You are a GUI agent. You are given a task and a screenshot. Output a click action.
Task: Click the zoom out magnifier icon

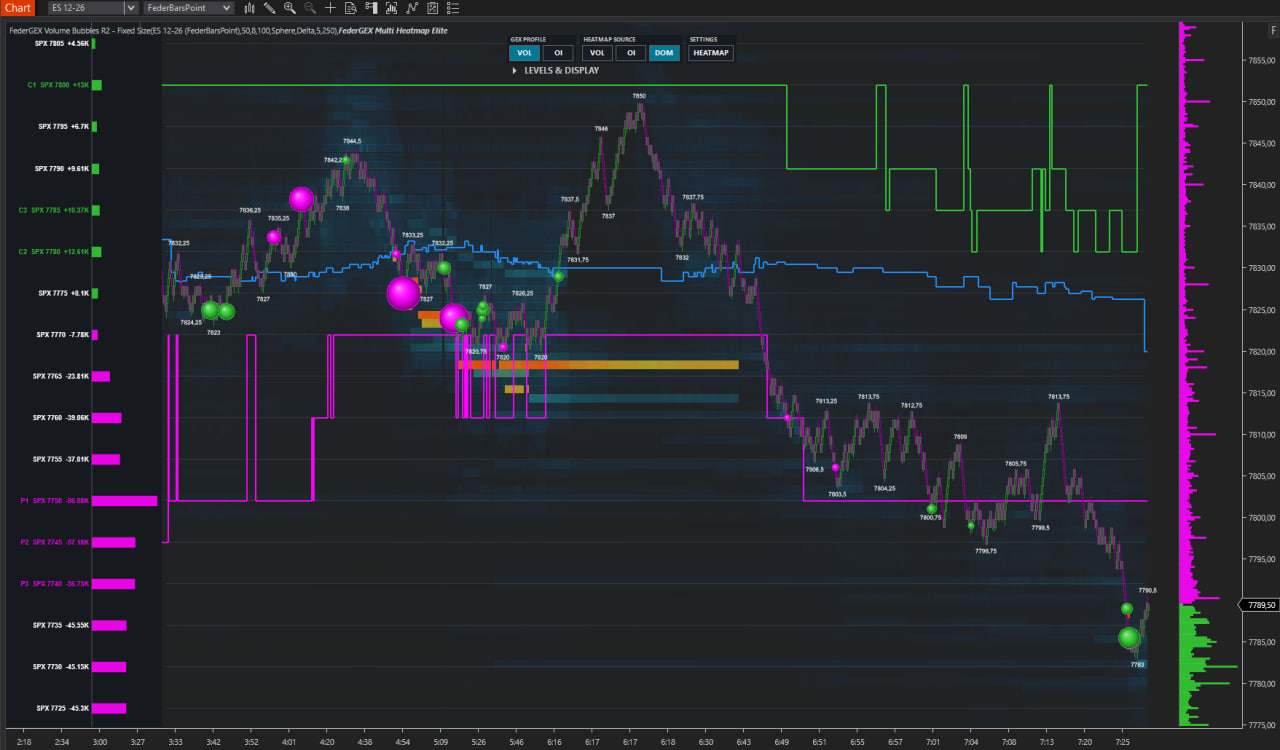coord(309,8)
